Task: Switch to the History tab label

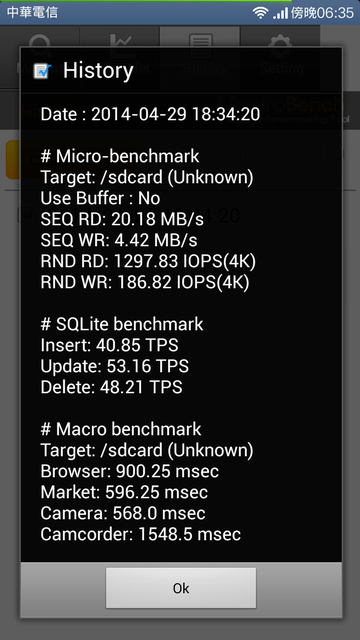Action: tap(205, 68)
